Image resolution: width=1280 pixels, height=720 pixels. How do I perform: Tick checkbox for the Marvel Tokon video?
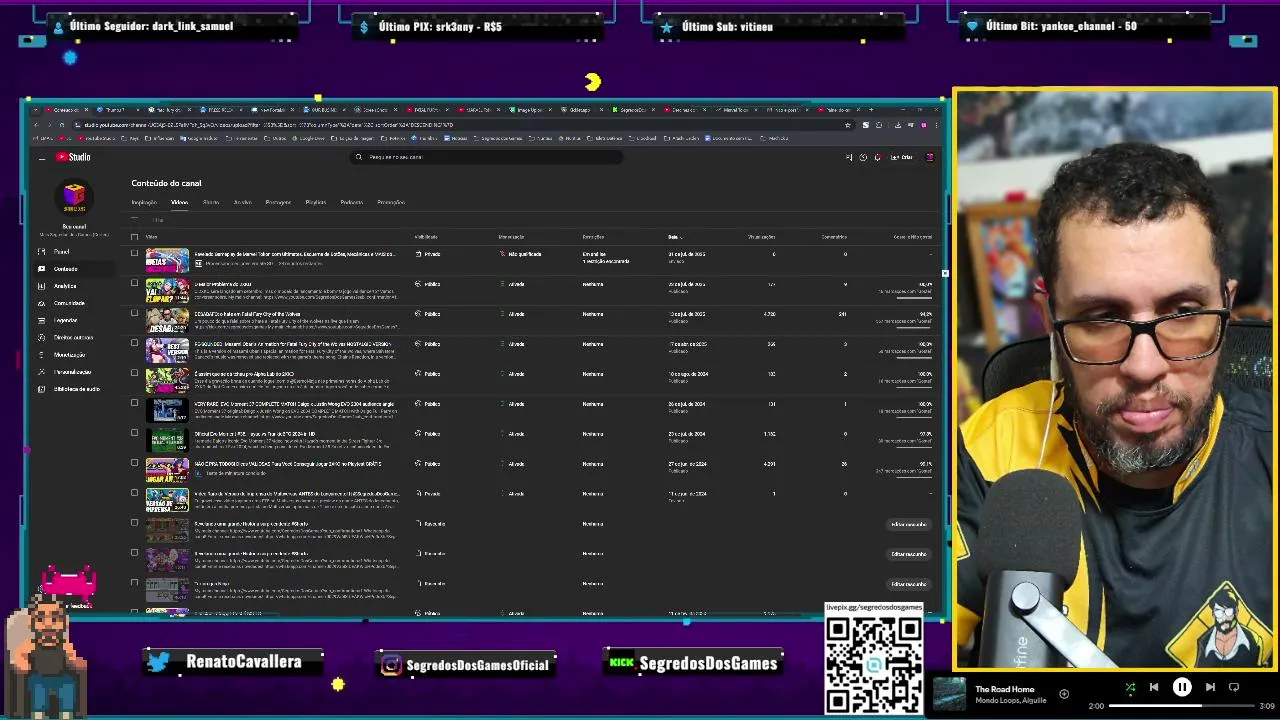tap(134, 254)
